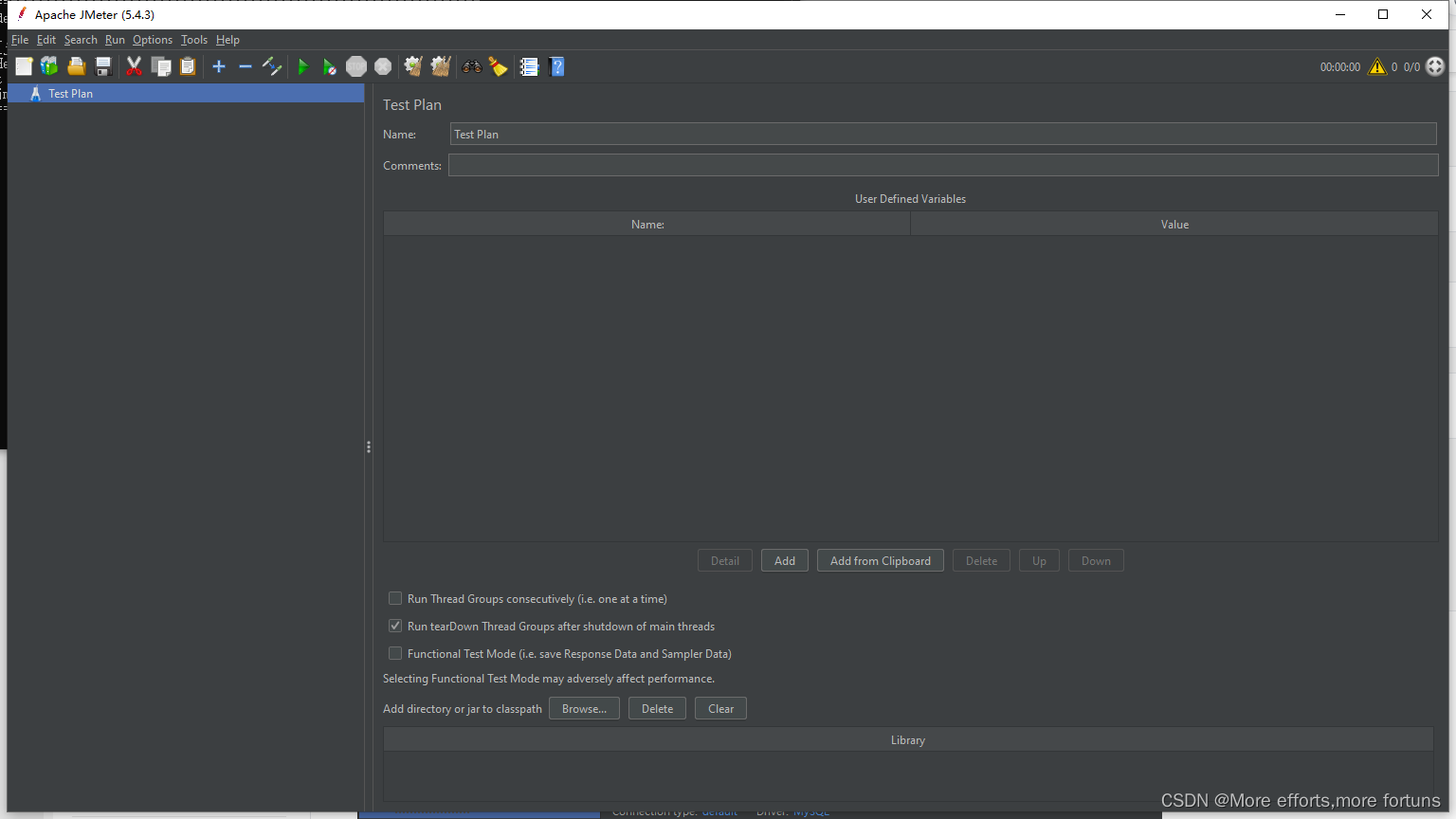The image size is (1456, 819).
Task: Click the Delete button beside Add from Clipboard
Action: [981, 560]
